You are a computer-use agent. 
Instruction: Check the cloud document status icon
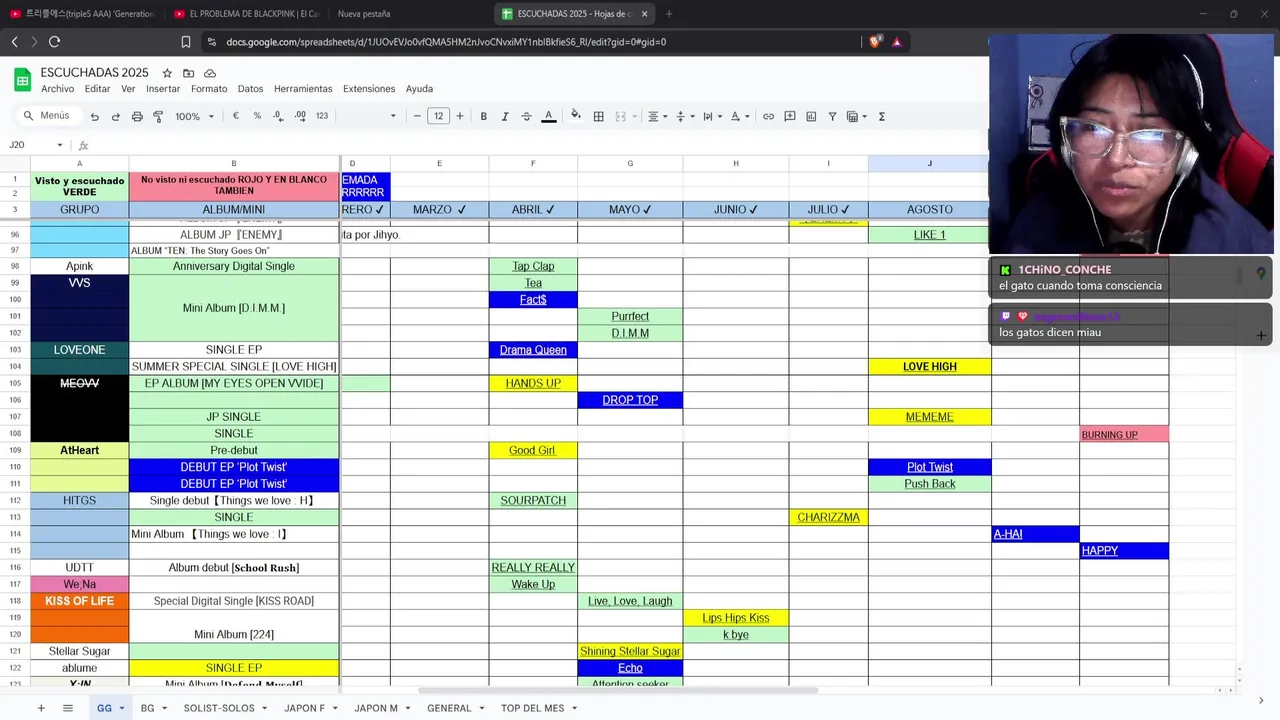[x=210, y=73]
